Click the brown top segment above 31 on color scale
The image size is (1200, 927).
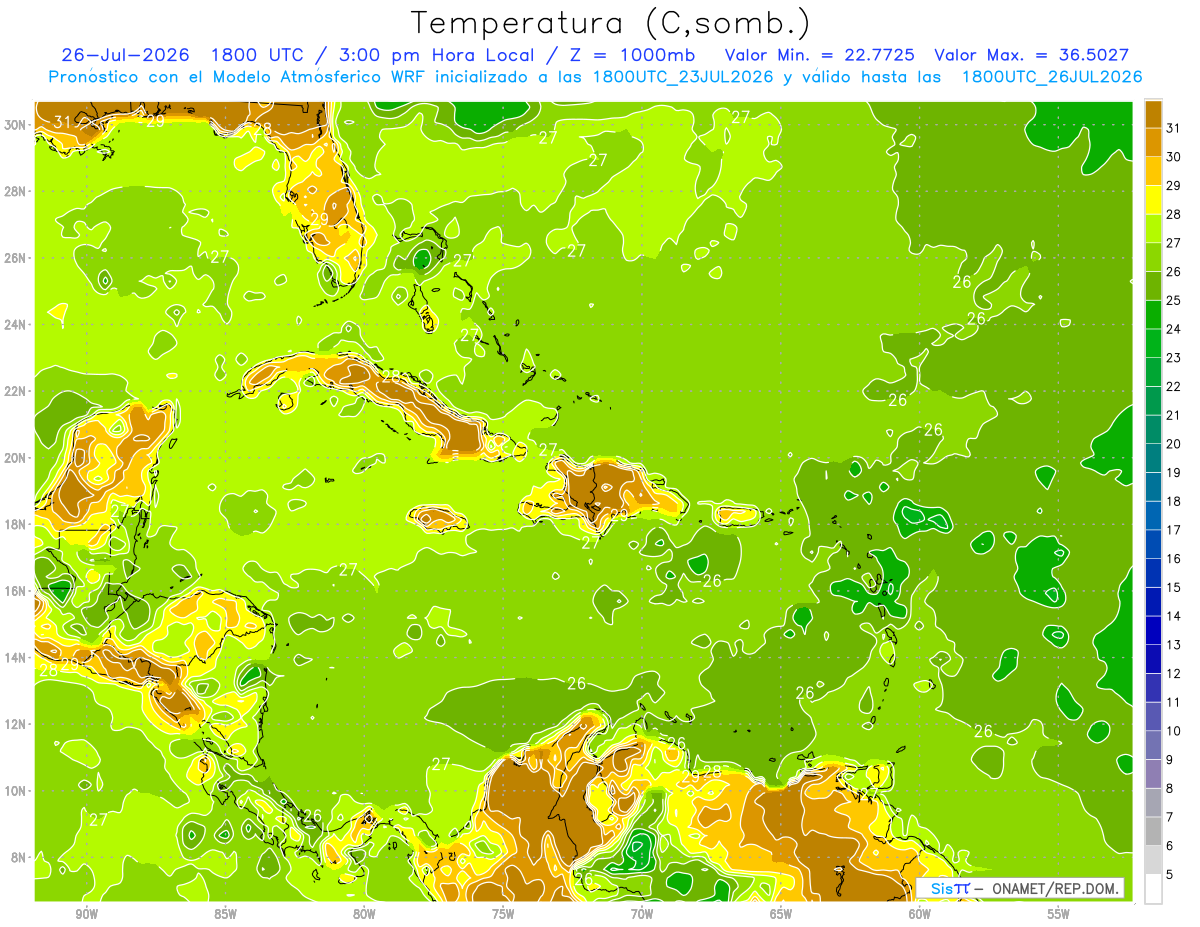click(x=1153, y=113)
